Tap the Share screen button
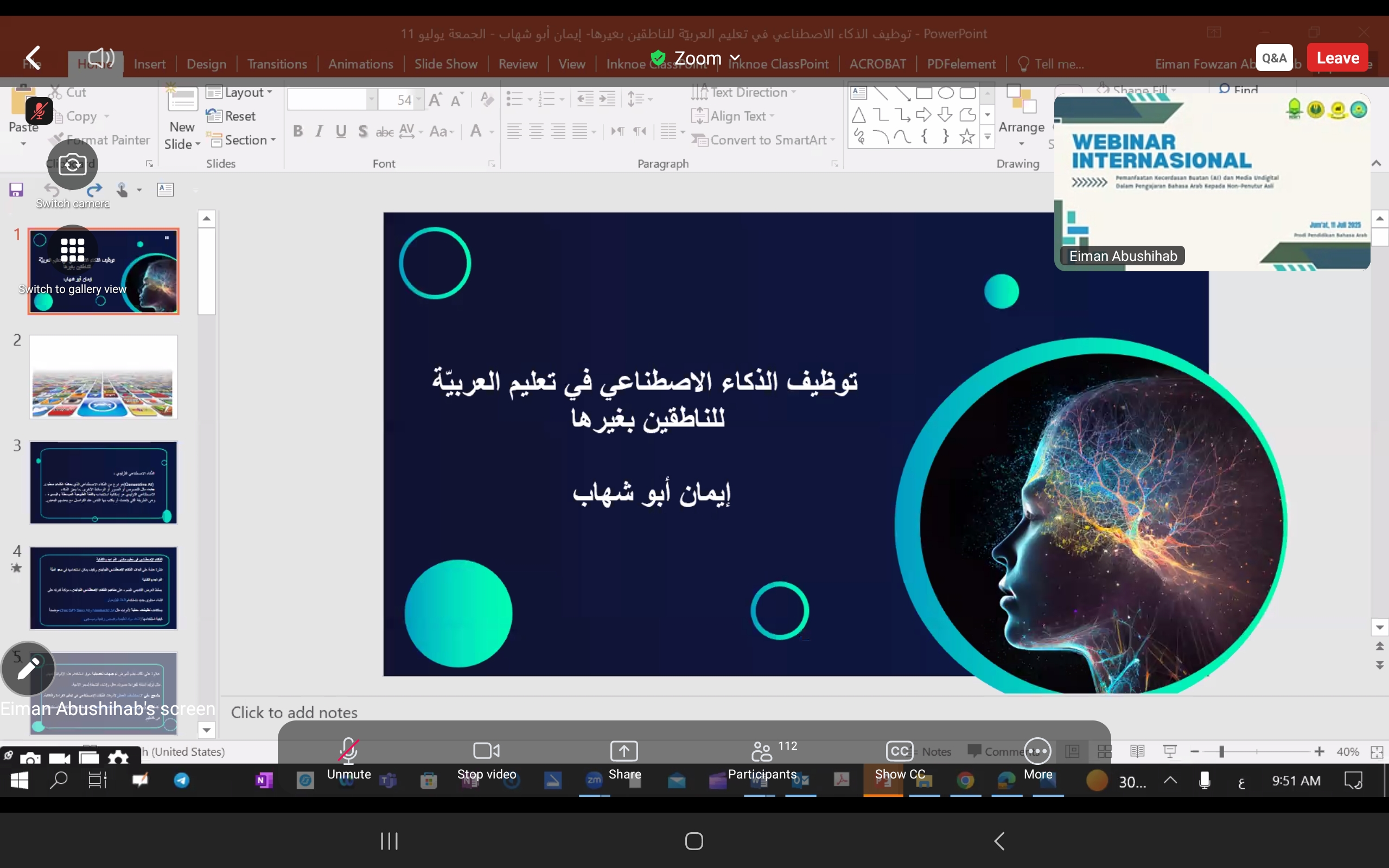 [x=625, y=758]
